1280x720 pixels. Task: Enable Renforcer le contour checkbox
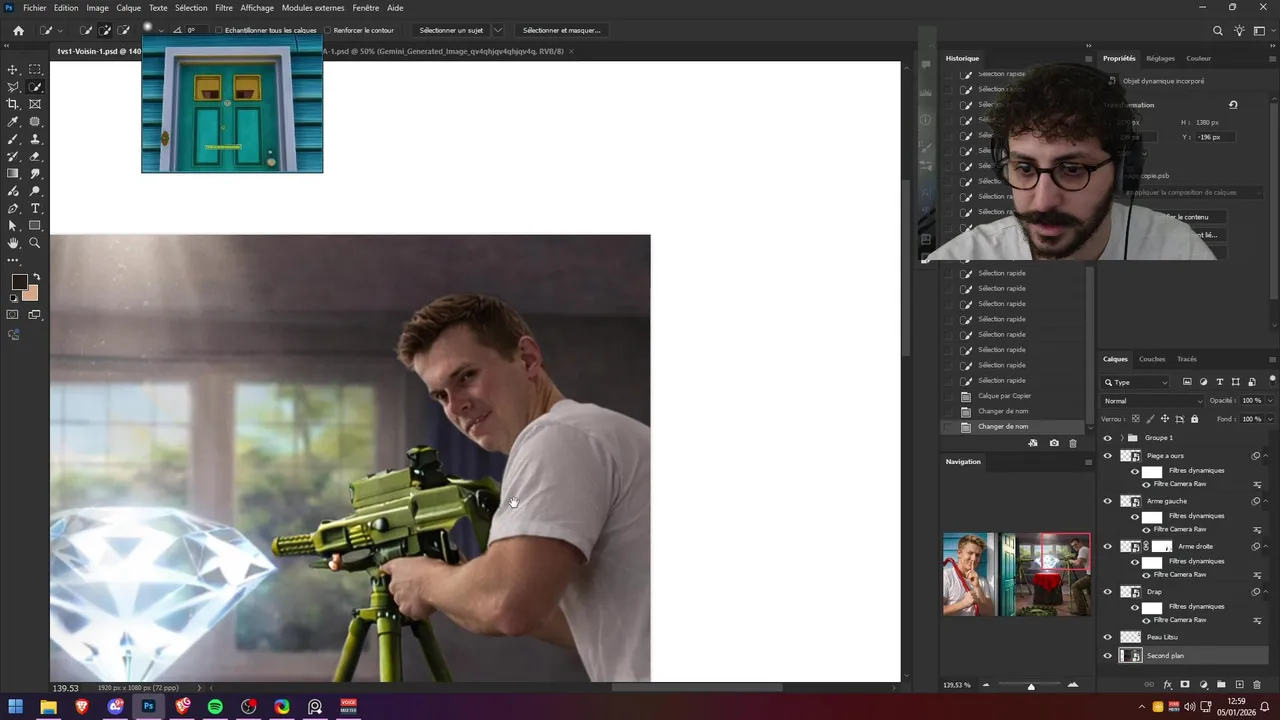coord(328,30)
